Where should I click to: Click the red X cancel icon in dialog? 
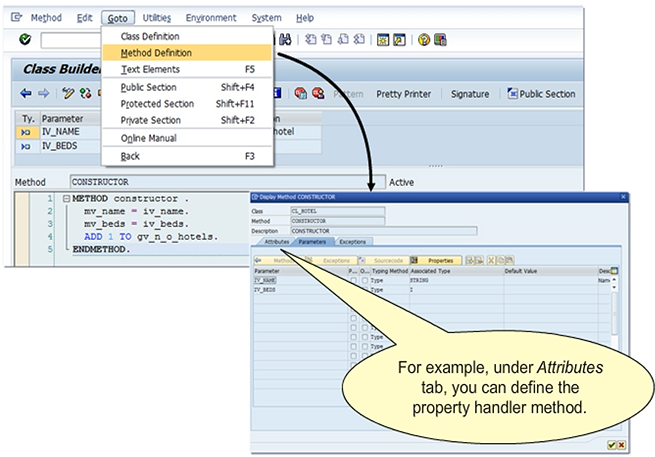click(x=621, y=444)
